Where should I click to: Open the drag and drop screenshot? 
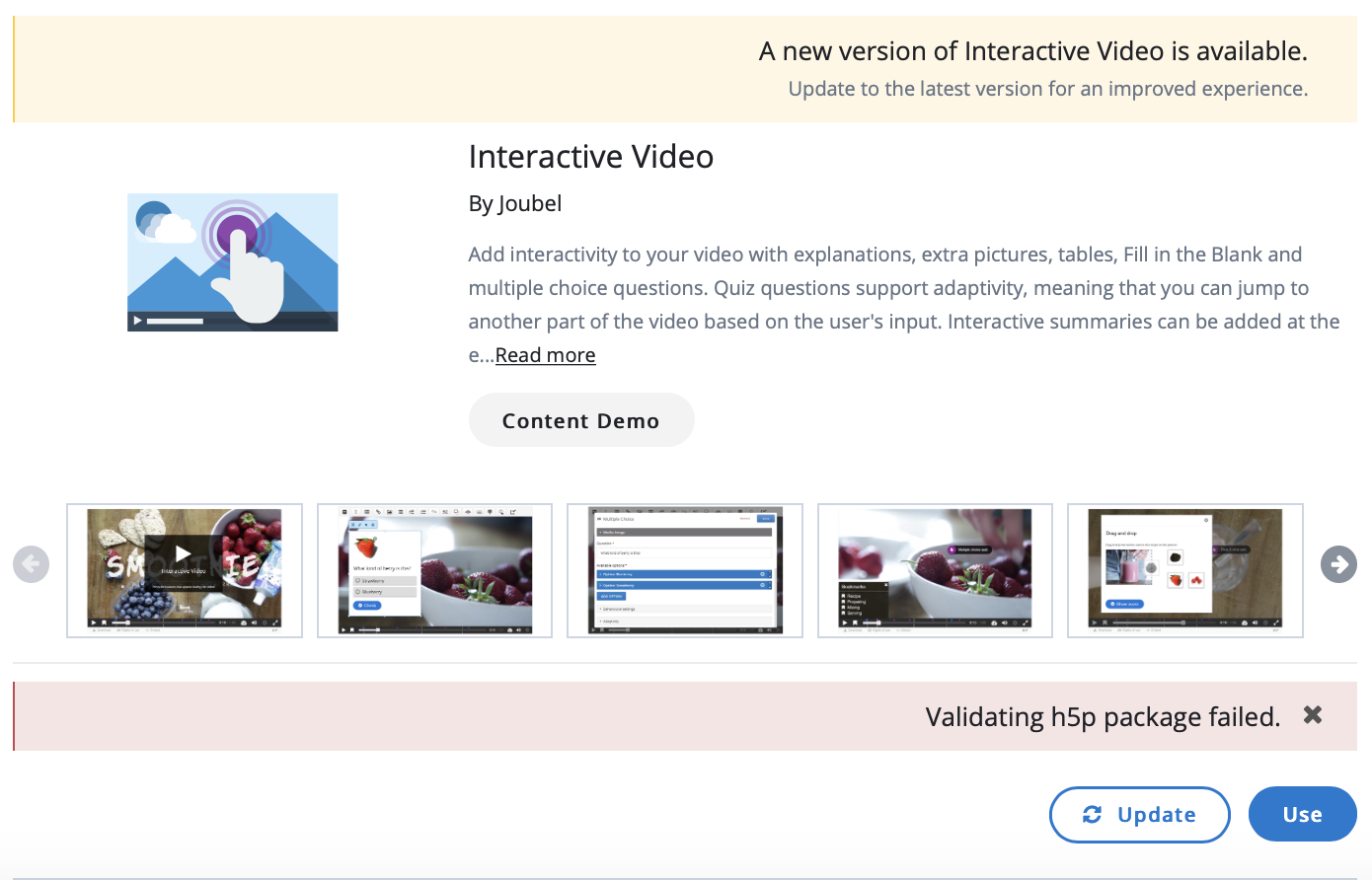tap(1185, 570)
